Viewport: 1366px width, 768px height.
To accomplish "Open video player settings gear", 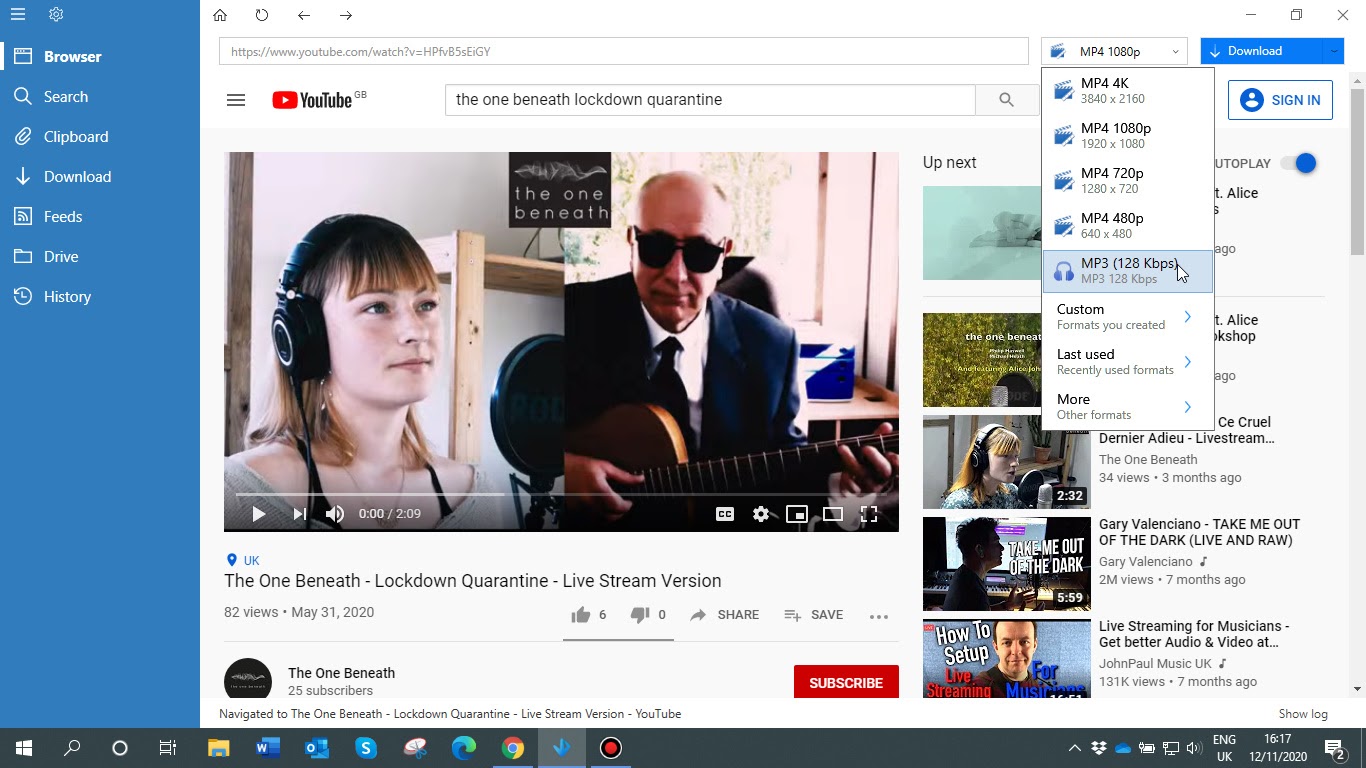I will [761, 514].
